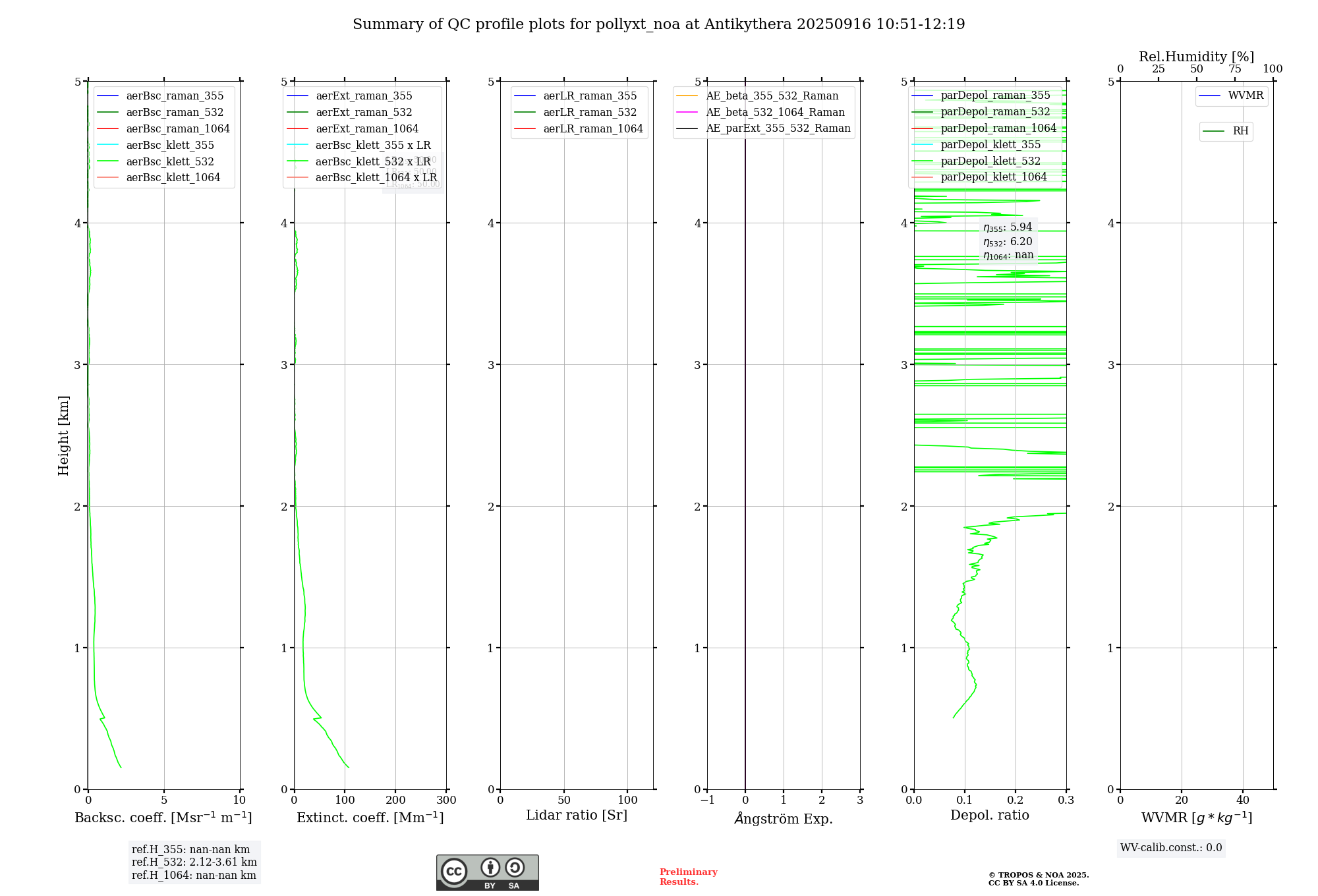Select aerLR_raman_532 legend entry
This screenshot has width=1318, height=896.
tap(576, 113)
